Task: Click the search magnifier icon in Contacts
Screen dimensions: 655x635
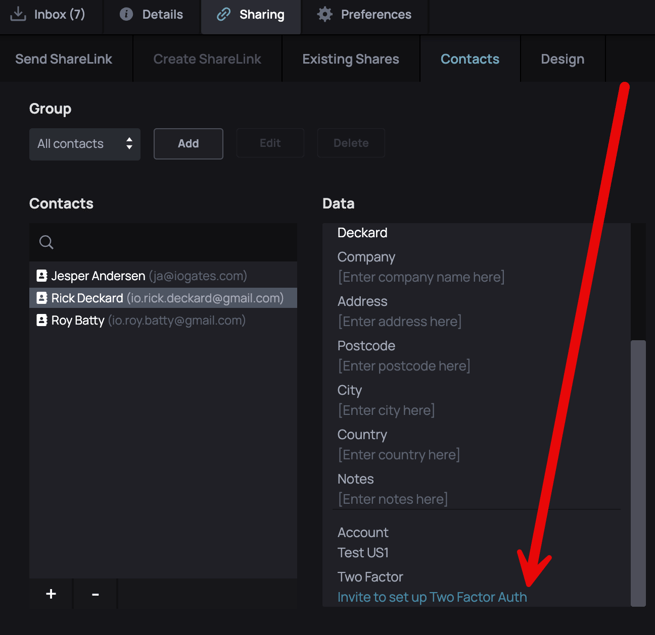Action: click(46, 242)
